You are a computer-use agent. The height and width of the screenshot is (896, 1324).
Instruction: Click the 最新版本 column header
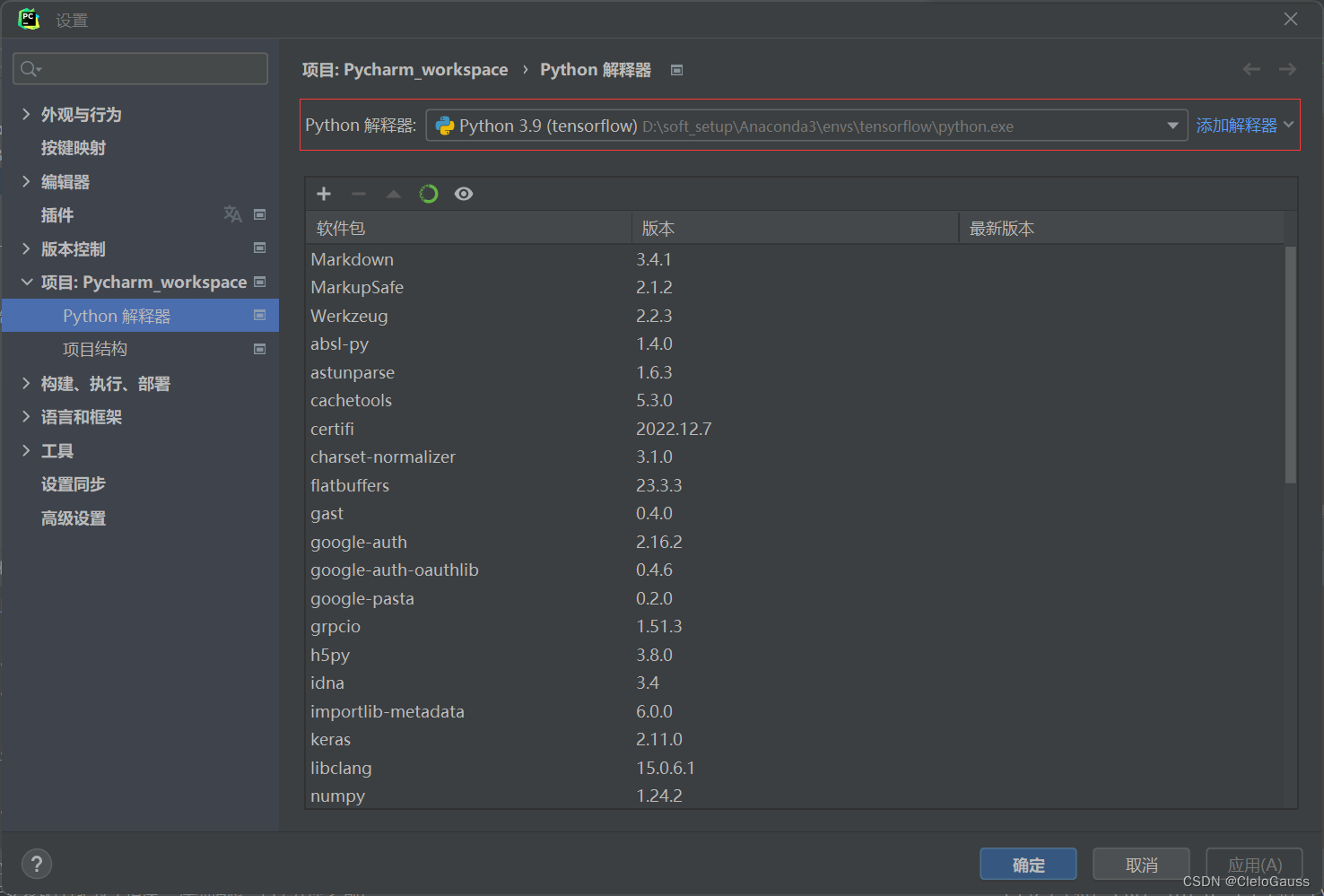(x=1121, y=228)
